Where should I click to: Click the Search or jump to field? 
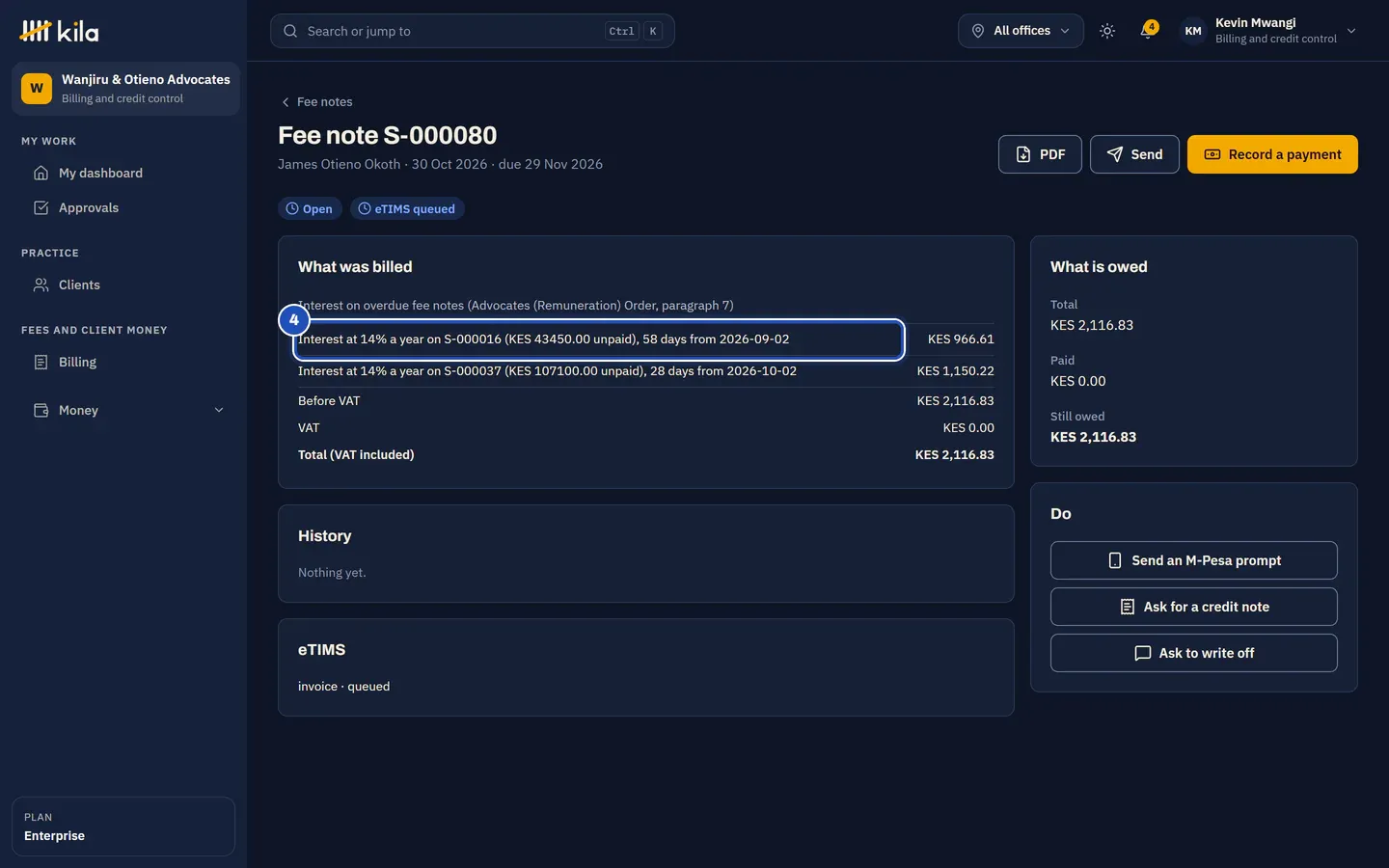[473, 31]
